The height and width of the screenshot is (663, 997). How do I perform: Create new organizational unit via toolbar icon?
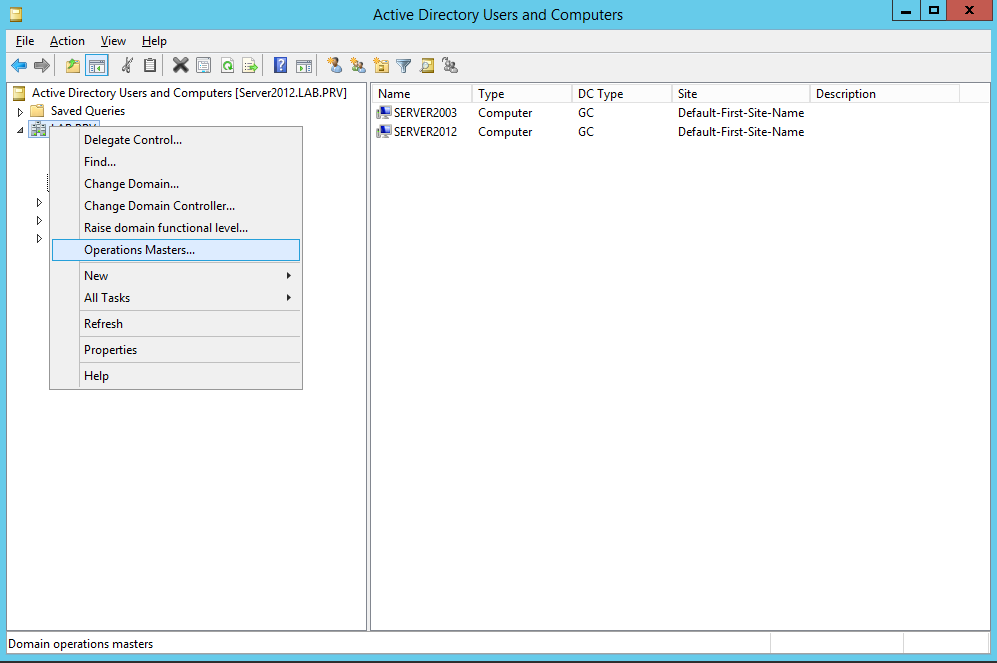tap(381, 65)
